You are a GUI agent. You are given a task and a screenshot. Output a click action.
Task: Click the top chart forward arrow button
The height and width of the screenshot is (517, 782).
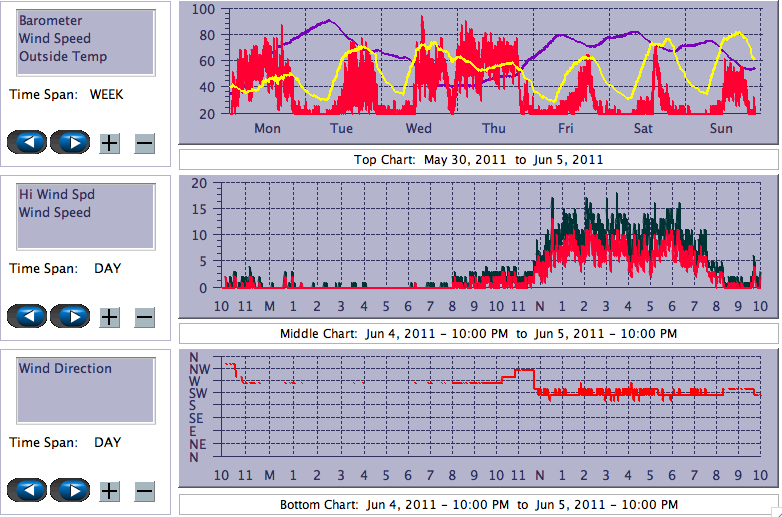70,142
